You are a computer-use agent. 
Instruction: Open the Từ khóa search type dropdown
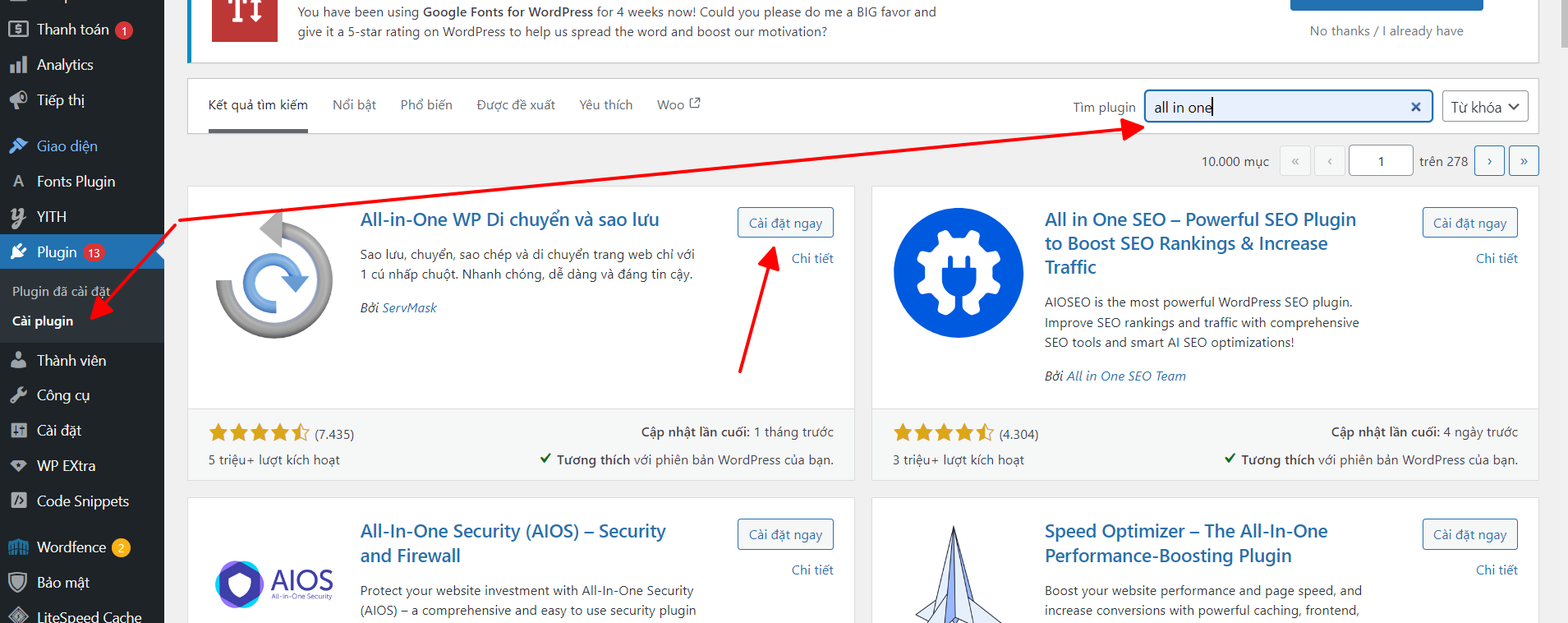click(1485, 107)
